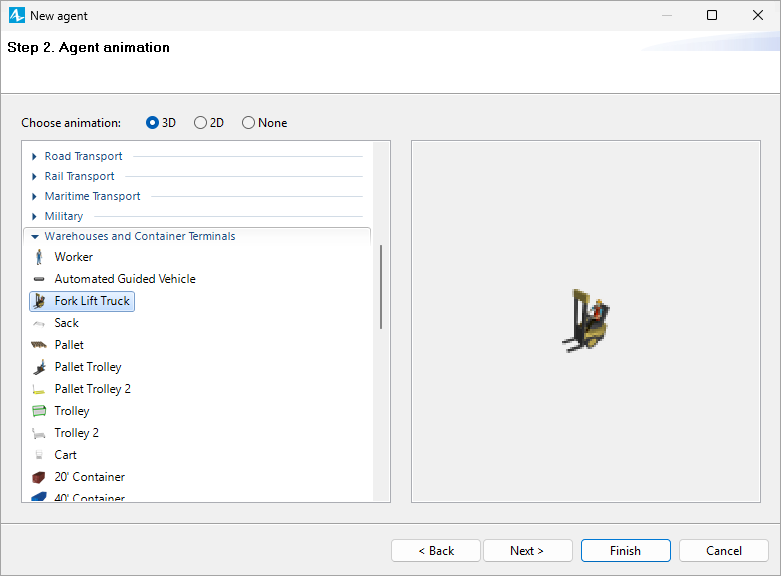The height and width of the screenshot is (576, 781).
Task: Open the Maritime Transport category
Action: point(35,196)
